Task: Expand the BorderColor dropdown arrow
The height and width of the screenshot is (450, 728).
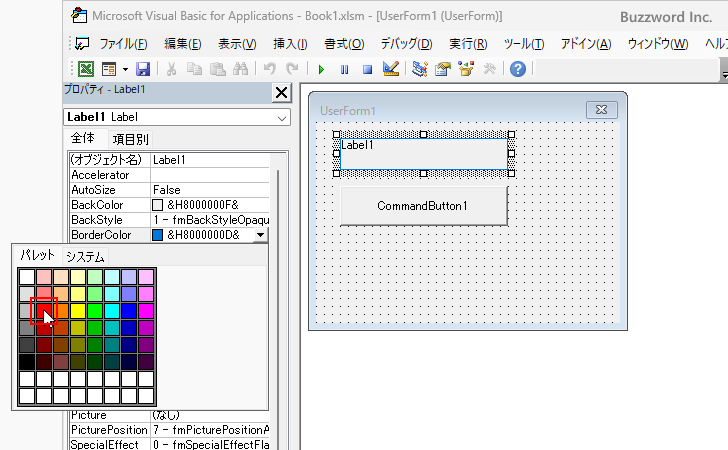Action: (260, 235)
